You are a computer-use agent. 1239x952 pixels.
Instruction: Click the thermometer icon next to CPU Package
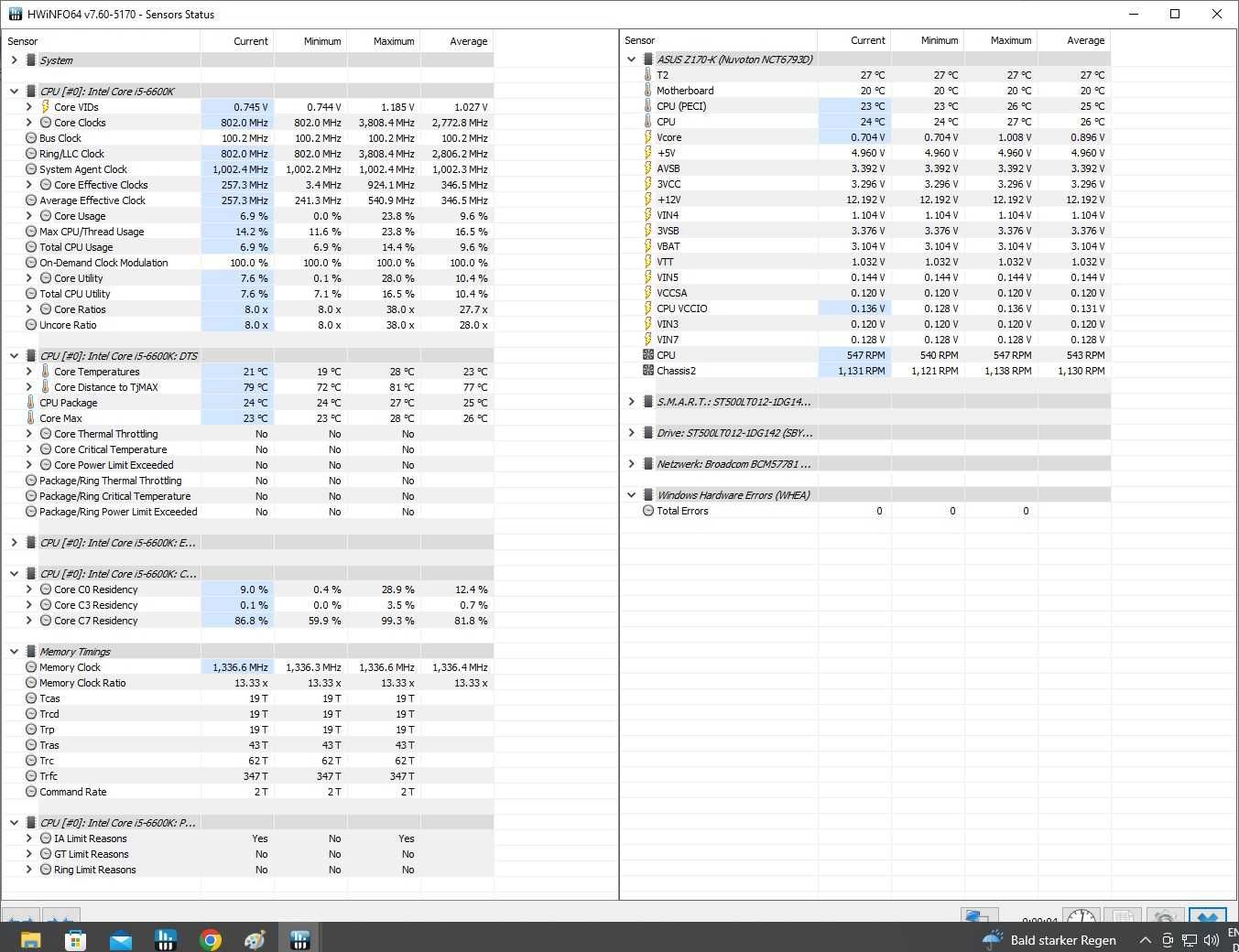tap(30, 403)
